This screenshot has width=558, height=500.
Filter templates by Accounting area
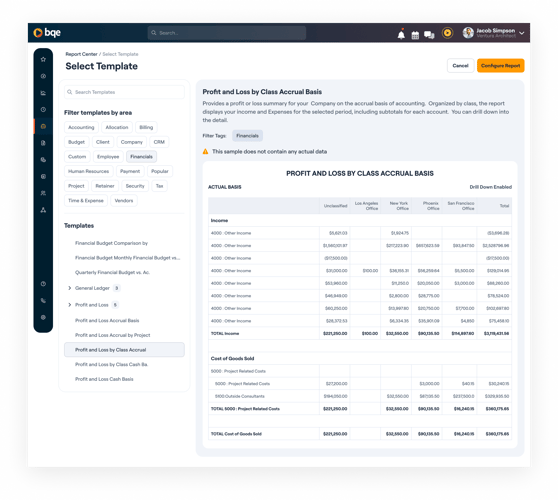[x=81, y=127]
